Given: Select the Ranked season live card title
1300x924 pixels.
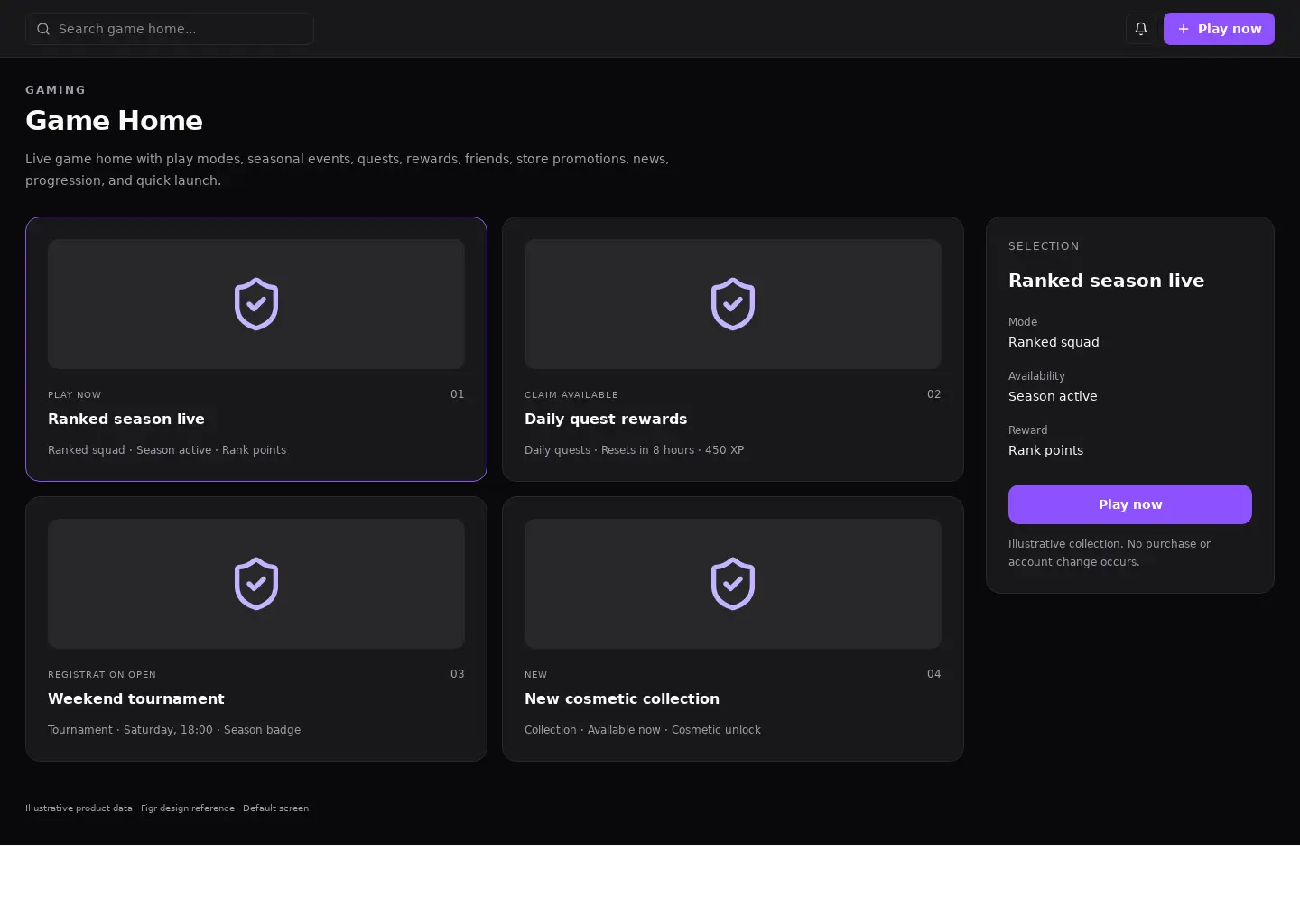Looking at the screenshot, I should pyautogui.click(x=126, y=419).
